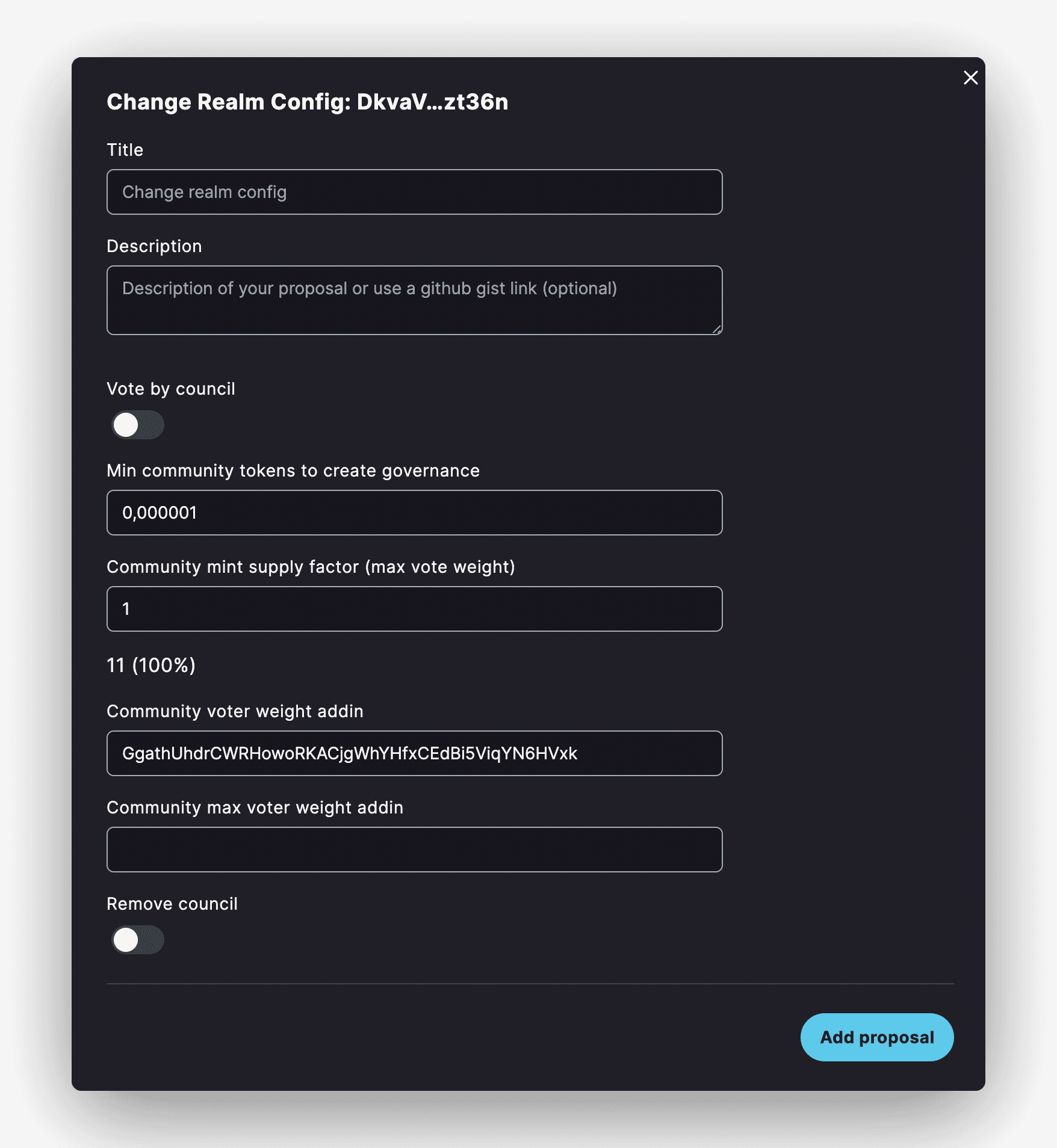
Task: Click the "11 (100%)" supply factor text
Action: [151, 665]
